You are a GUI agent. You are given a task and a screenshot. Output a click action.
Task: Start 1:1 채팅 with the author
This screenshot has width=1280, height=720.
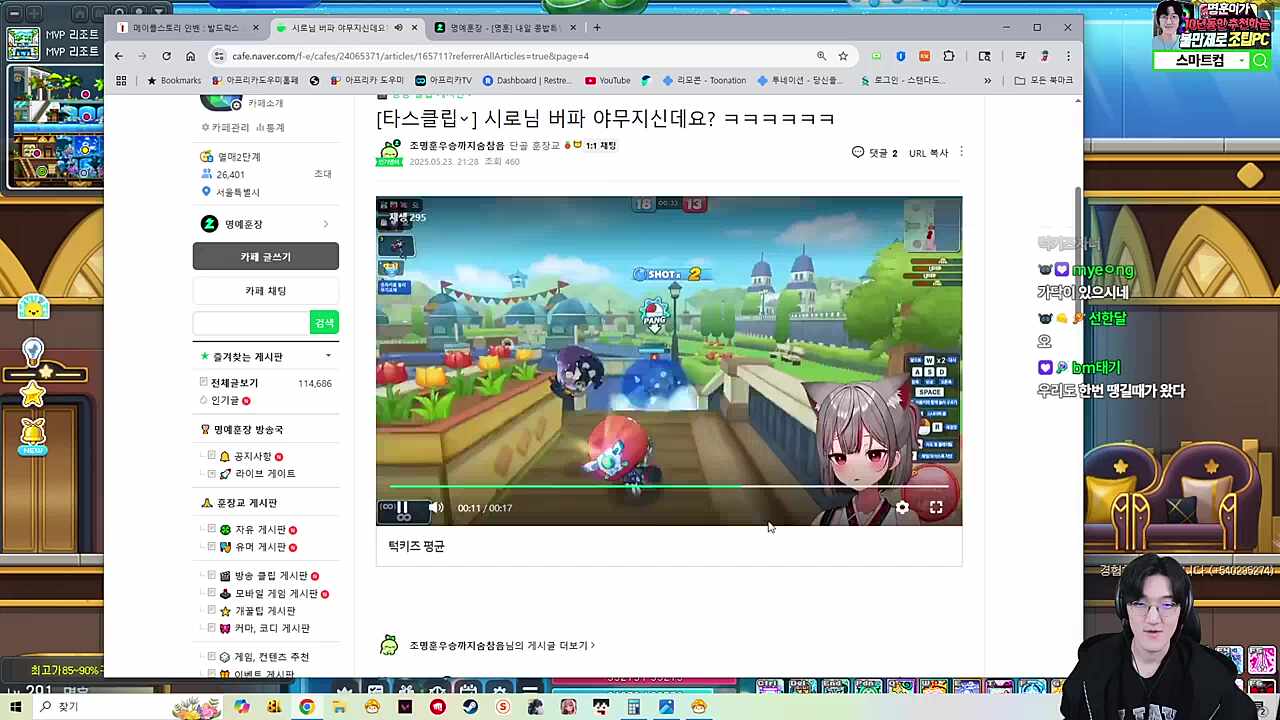click(x=601, y=146)
